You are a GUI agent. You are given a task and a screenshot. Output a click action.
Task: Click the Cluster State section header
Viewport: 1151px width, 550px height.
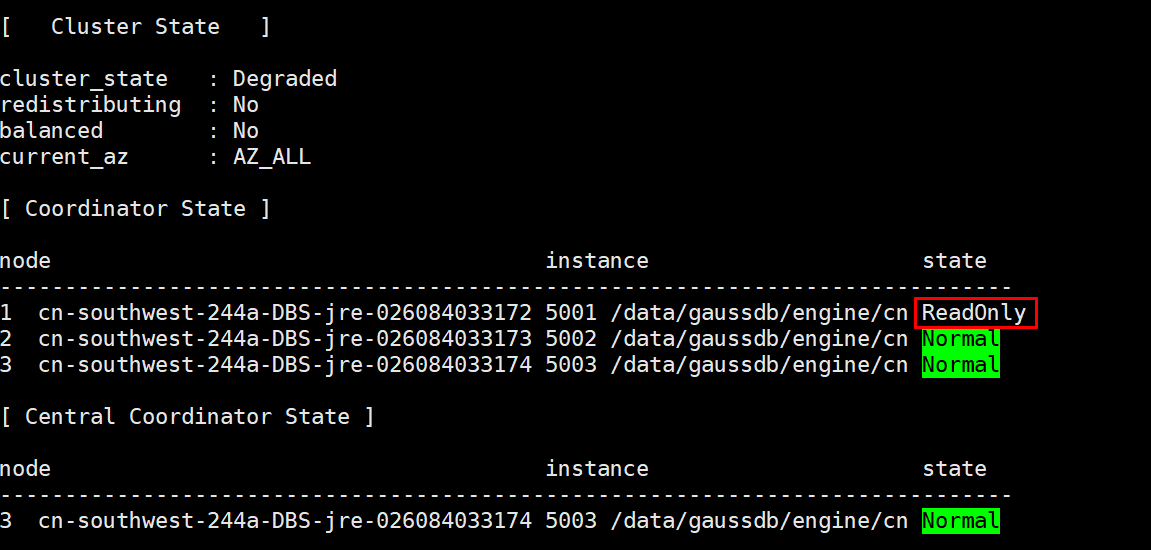(135, 27)
